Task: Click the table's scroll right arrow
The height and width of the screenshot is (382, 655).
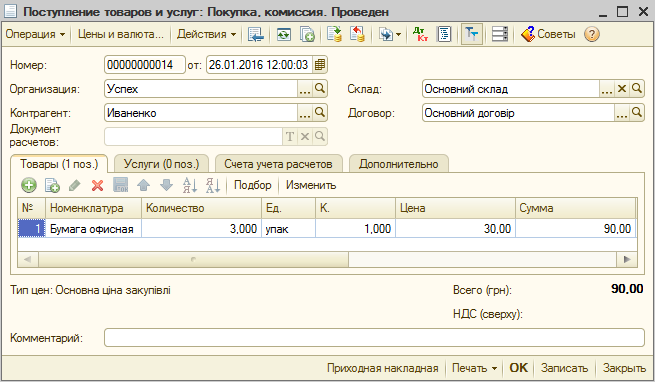Action: pyautogui.click(x=627, y=259)
